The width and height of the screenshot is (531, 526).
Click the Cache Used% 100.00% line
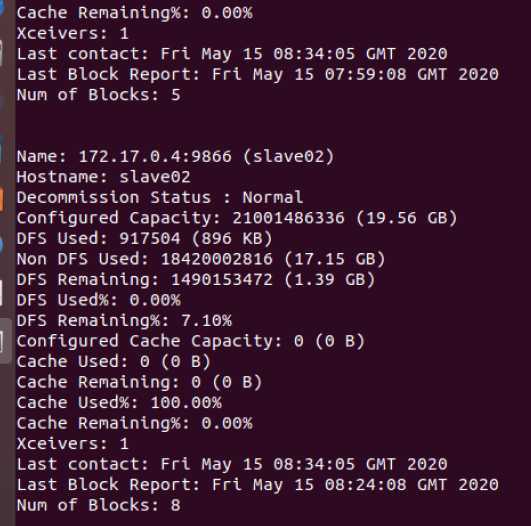(x=119, y=403)
